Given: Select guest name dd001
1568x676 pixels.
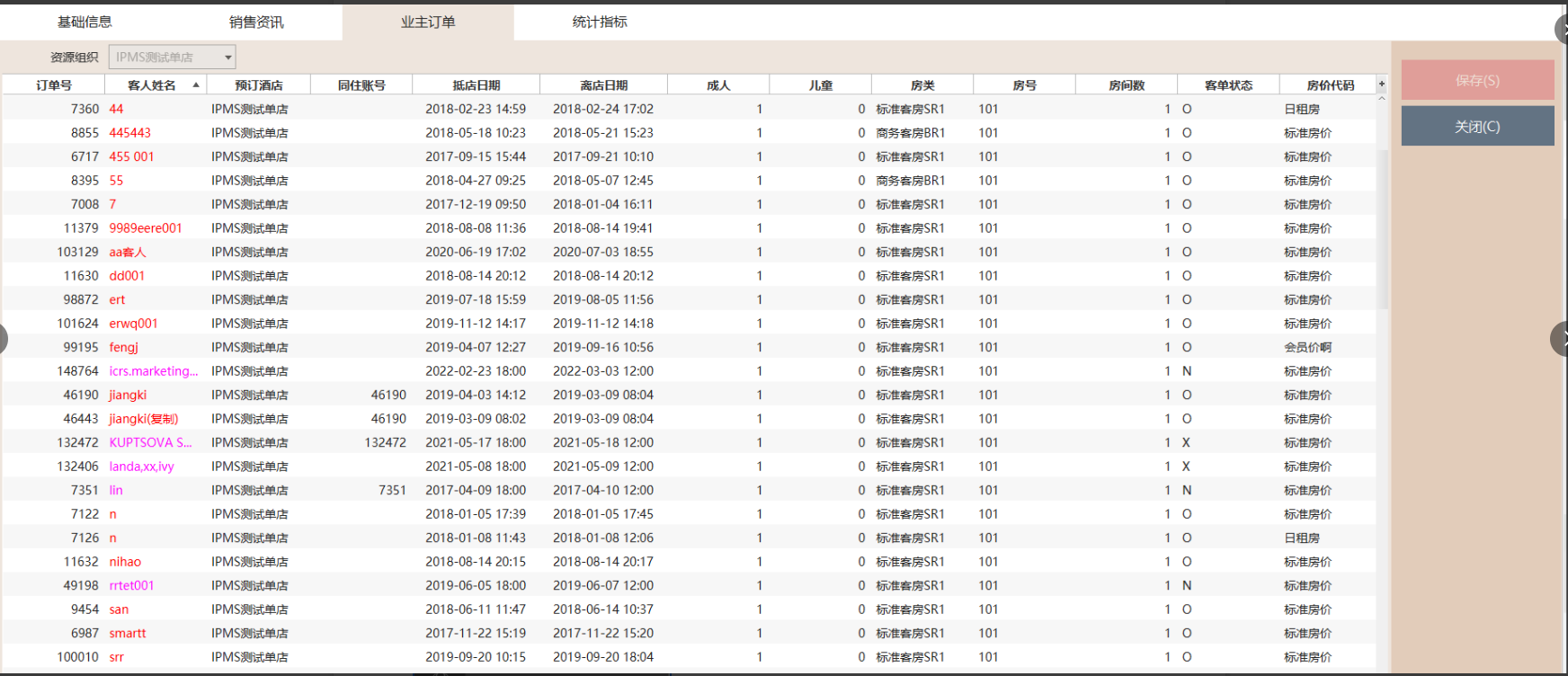Looking at the screenshot, I should tap(127, 276).
